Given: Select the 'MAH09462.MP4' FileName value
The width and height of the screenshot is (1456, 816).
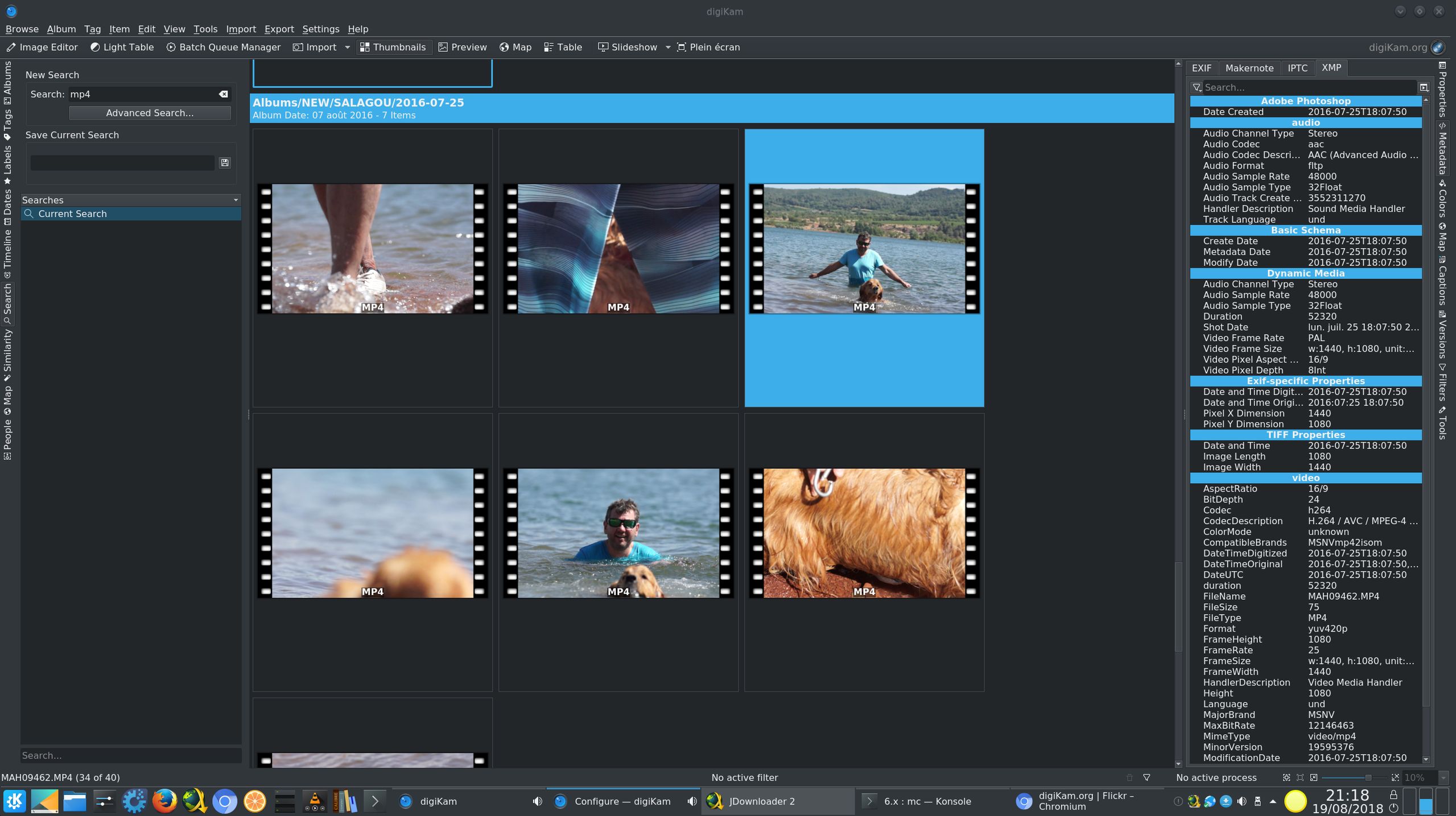Looking at the screenshot, I should (1343, 596).
